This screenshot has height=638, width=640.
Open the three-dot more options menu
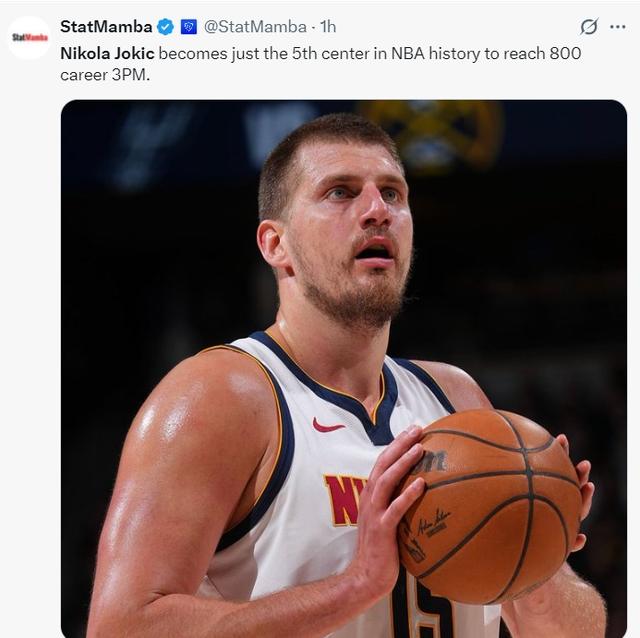pos(618,27)
